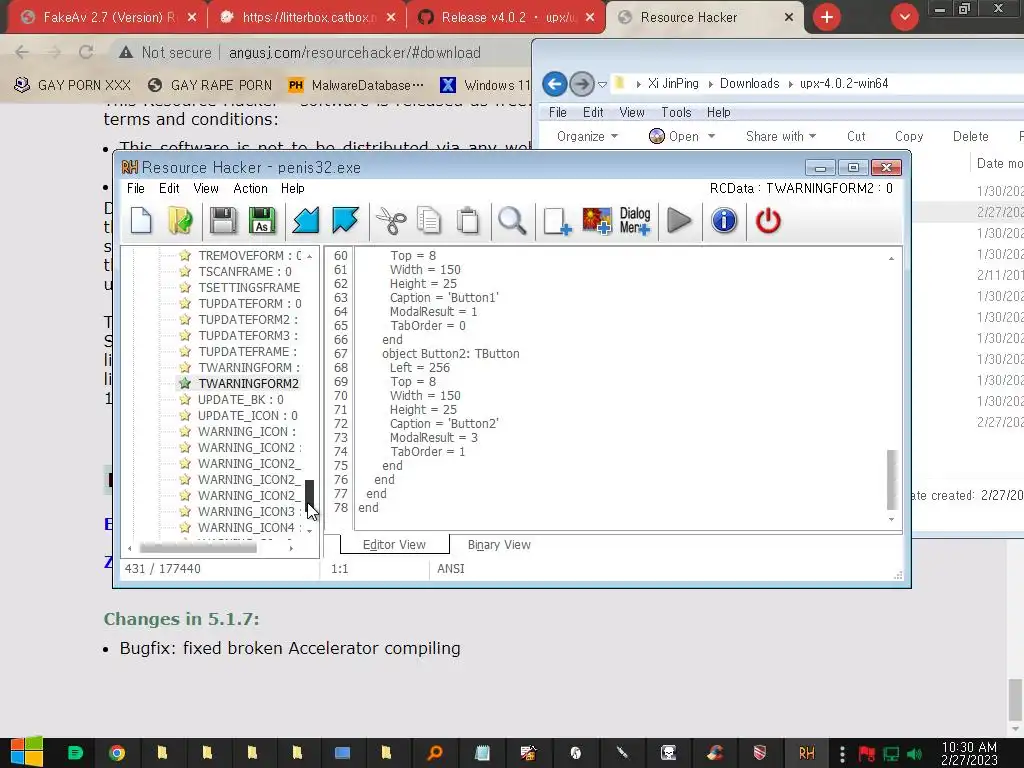
Task: Open the File menu in Resource Hacker
Action: coord(136,188)
